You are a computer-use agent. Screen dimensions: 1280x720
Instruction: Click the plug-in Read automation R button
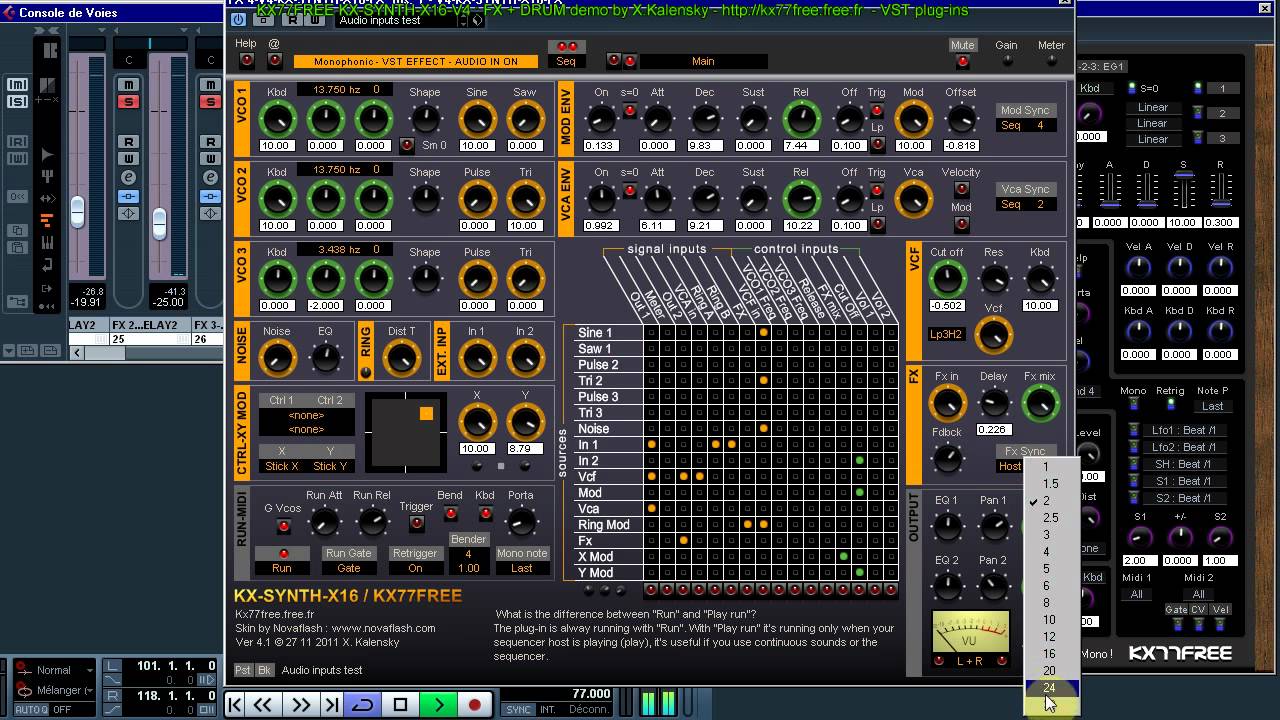[291, 20]
